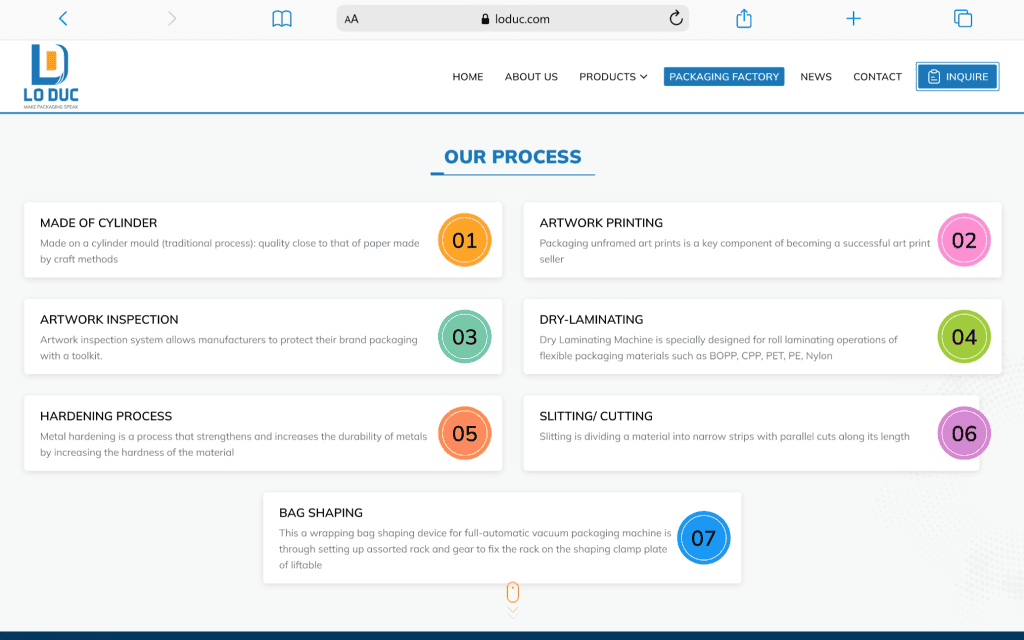
Task: Click the teal 03 circle badge
Action: 464,337
